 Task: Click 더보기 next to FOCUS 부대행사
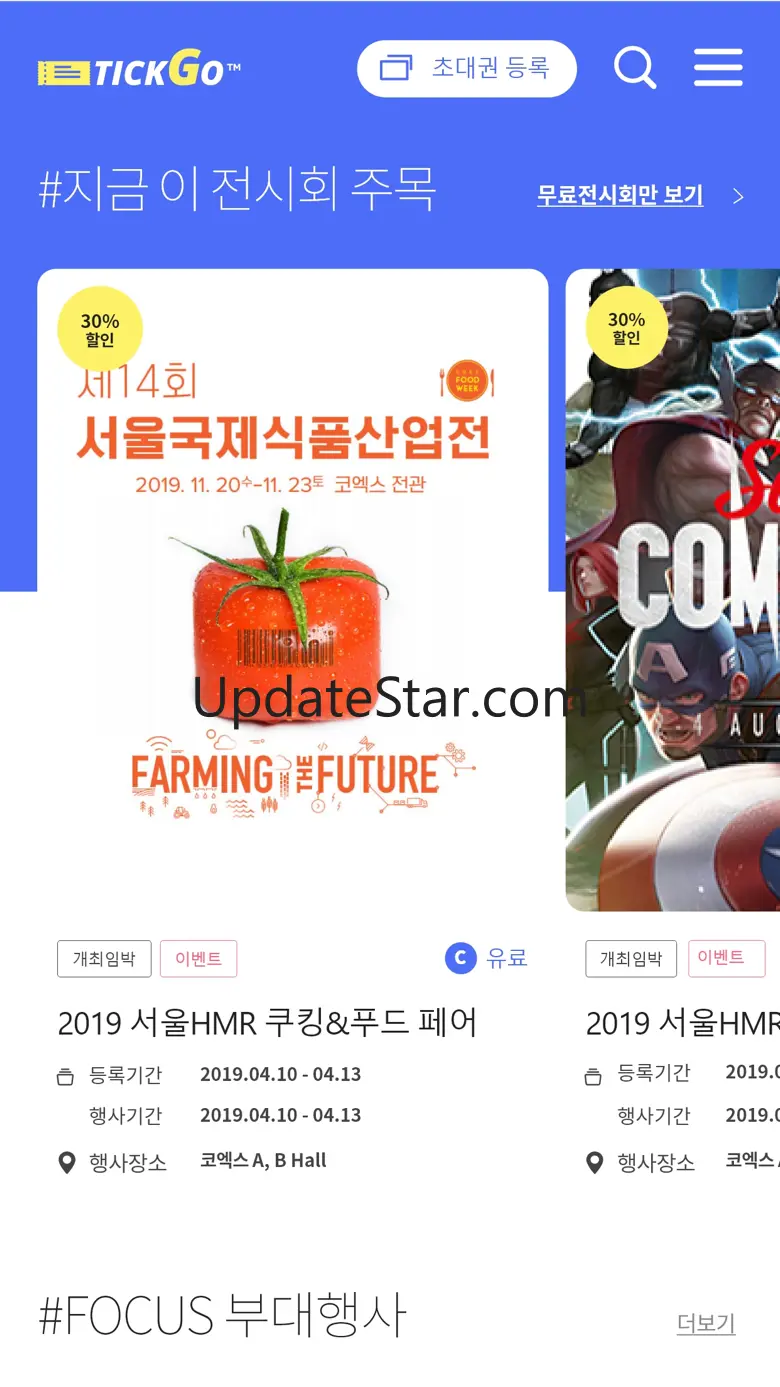706,1324
